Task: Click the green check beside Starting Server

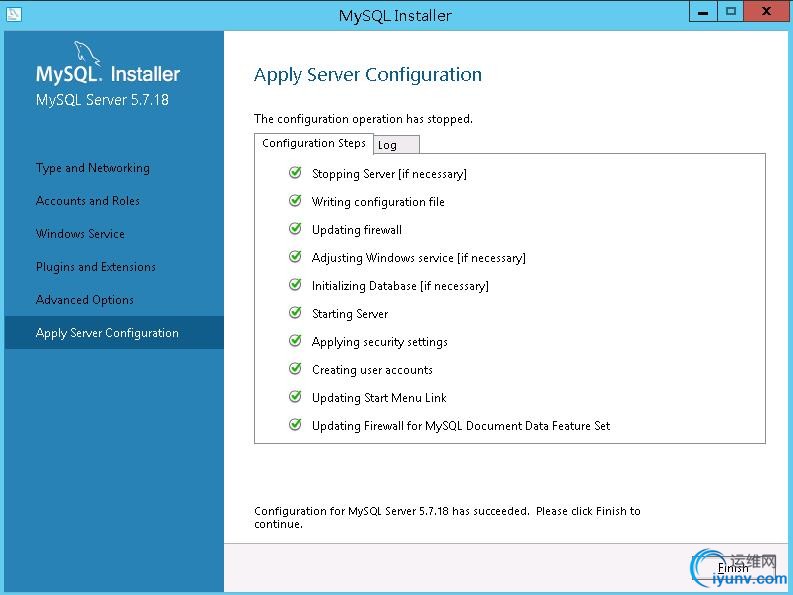Action: click(x=295, y=313)
